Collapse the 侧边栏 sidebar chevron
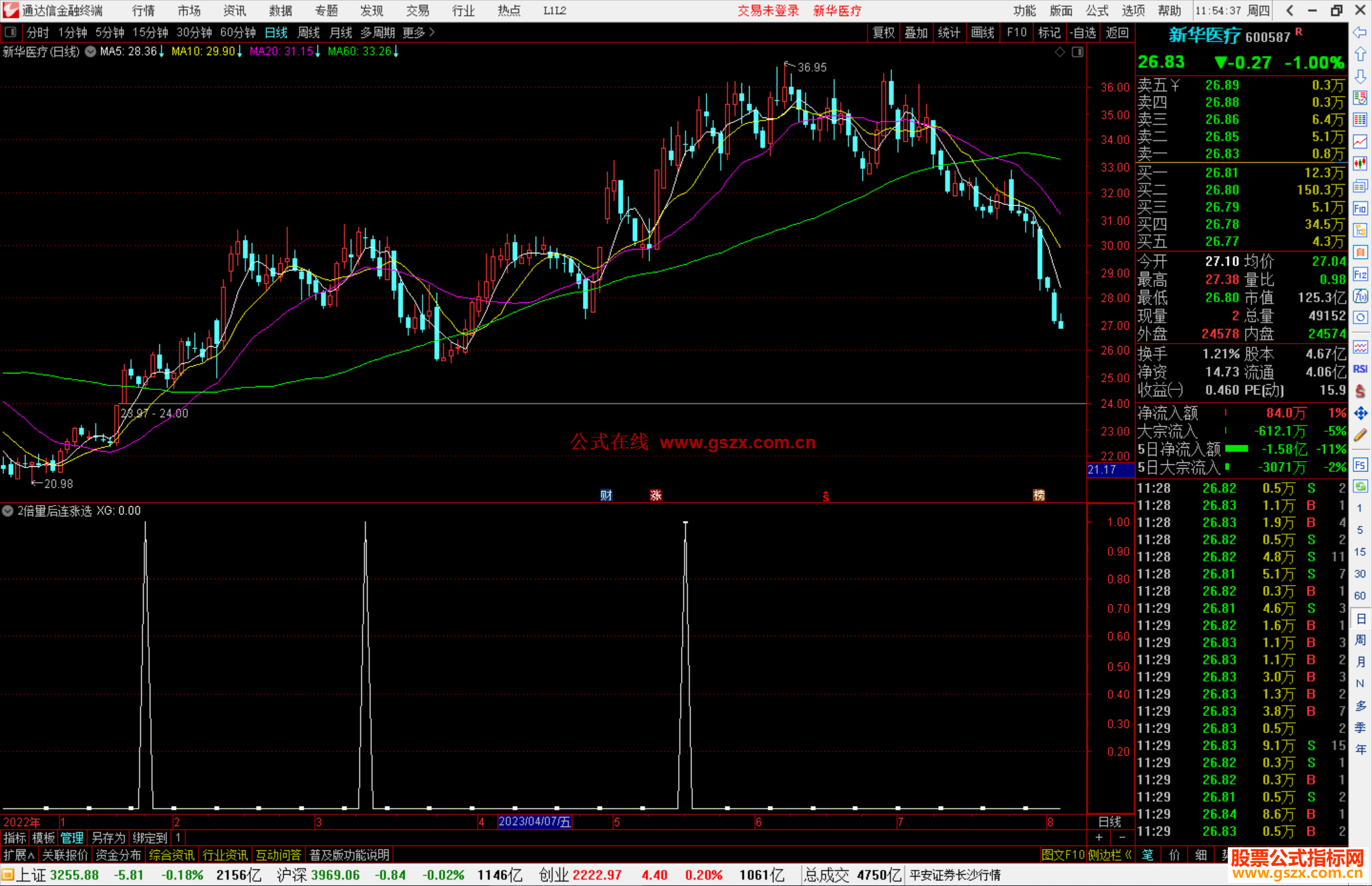1372x886 pixels. (1127, 855)
